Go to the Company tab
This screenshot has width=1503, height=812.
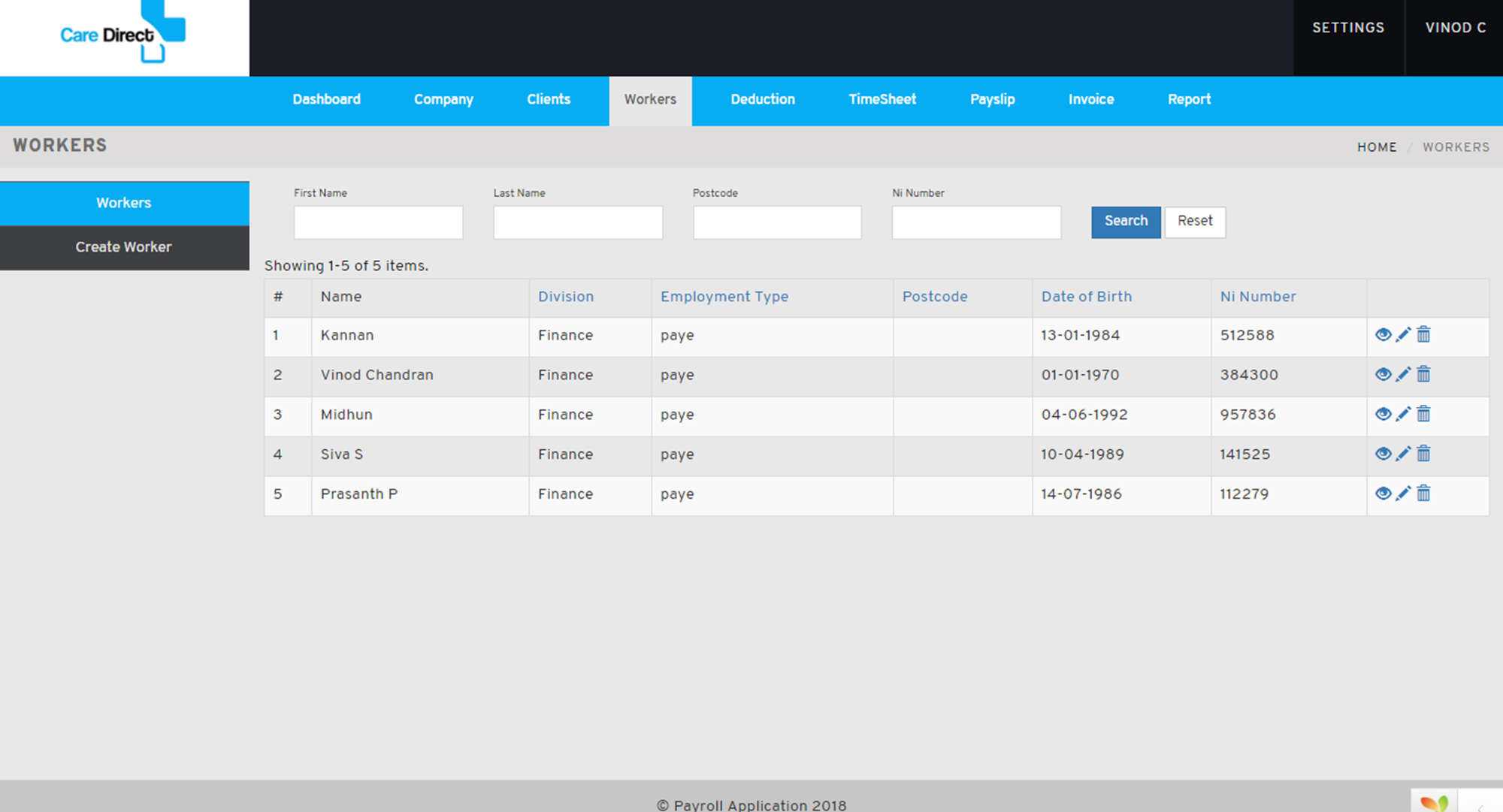[443, 100]
